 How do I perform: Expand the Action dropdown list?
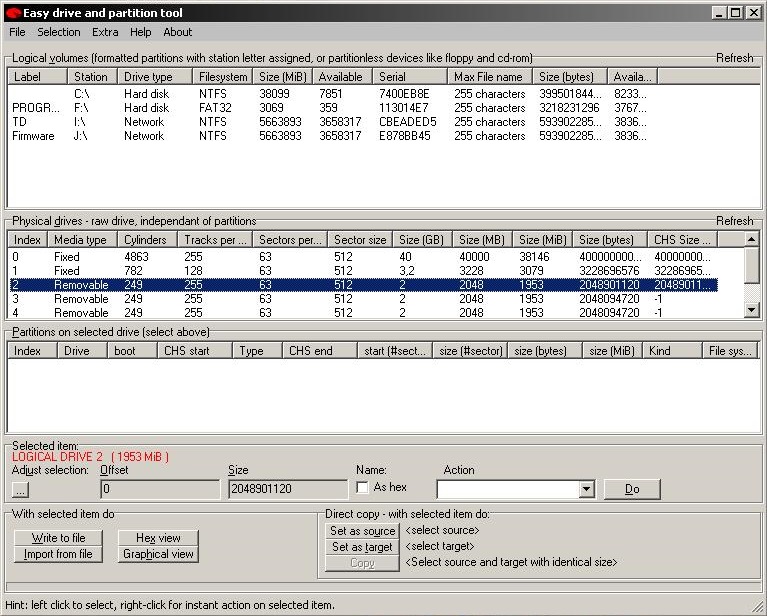(587, 490)
